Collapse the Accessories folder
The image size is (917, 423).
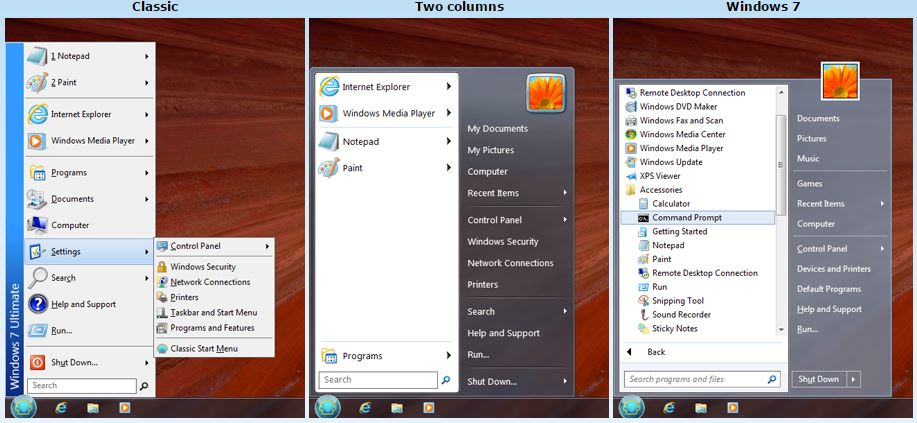pyautogui.click(x=660, y=190)
